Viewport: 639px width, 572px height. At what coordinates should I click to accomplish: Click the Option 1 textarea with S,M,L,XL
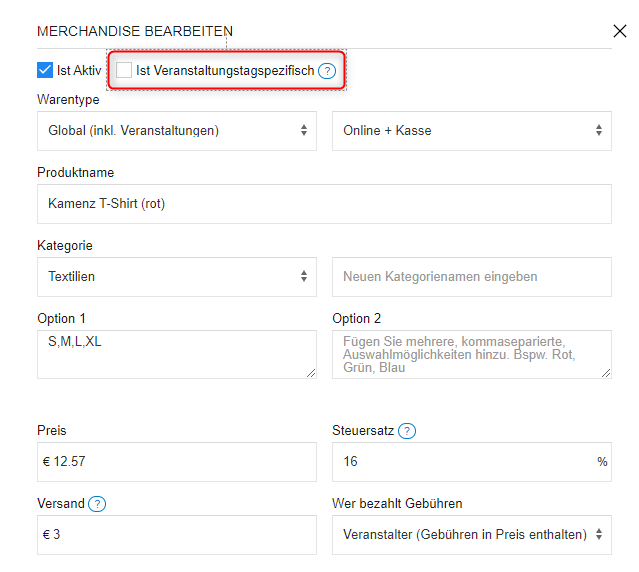[177, 354]
